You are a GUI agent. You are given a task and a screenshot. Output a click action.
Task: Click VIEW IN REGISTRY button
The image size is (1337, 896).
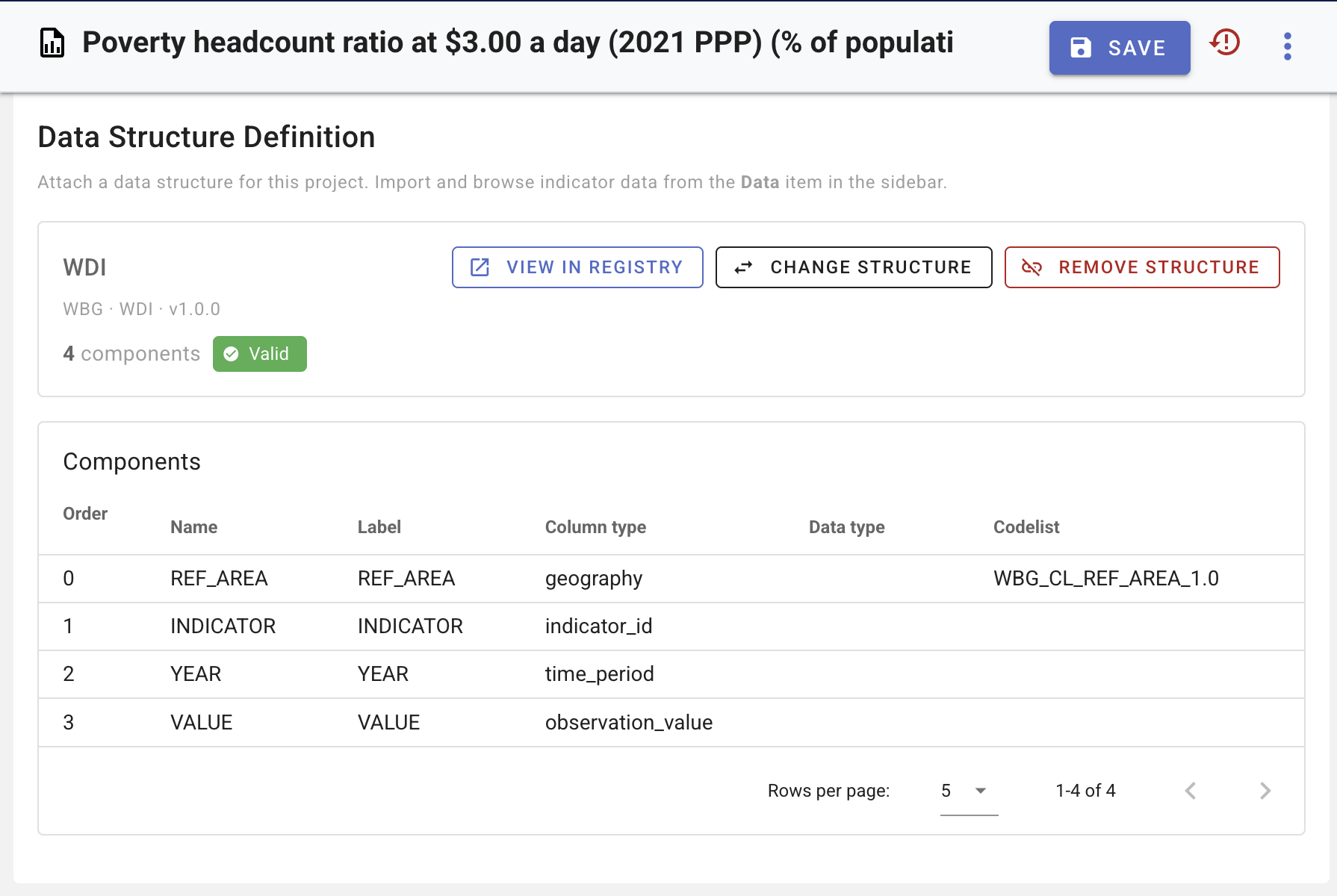pos(577,267)
